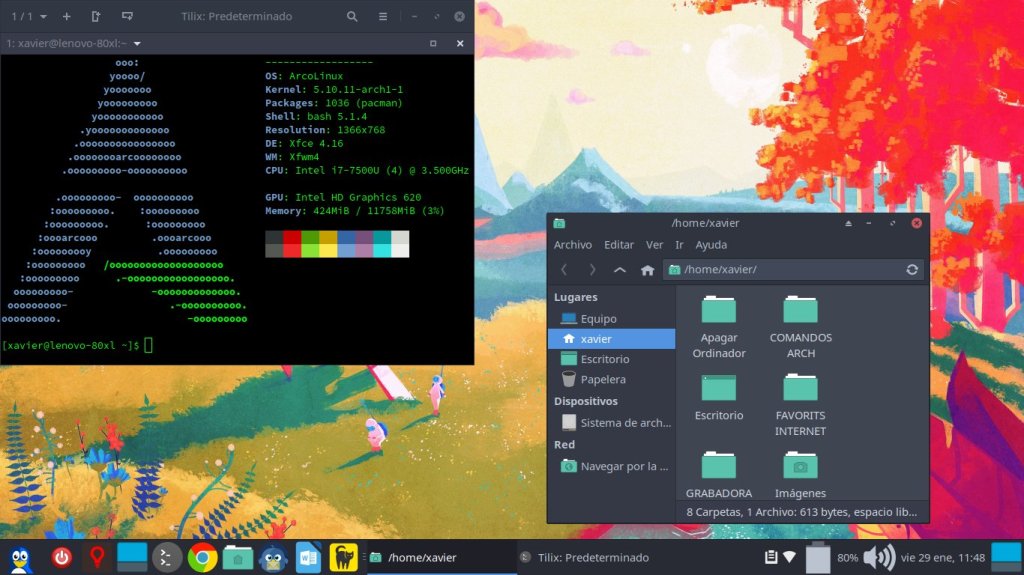Select Papelera in the sidebar

point(602,380)
